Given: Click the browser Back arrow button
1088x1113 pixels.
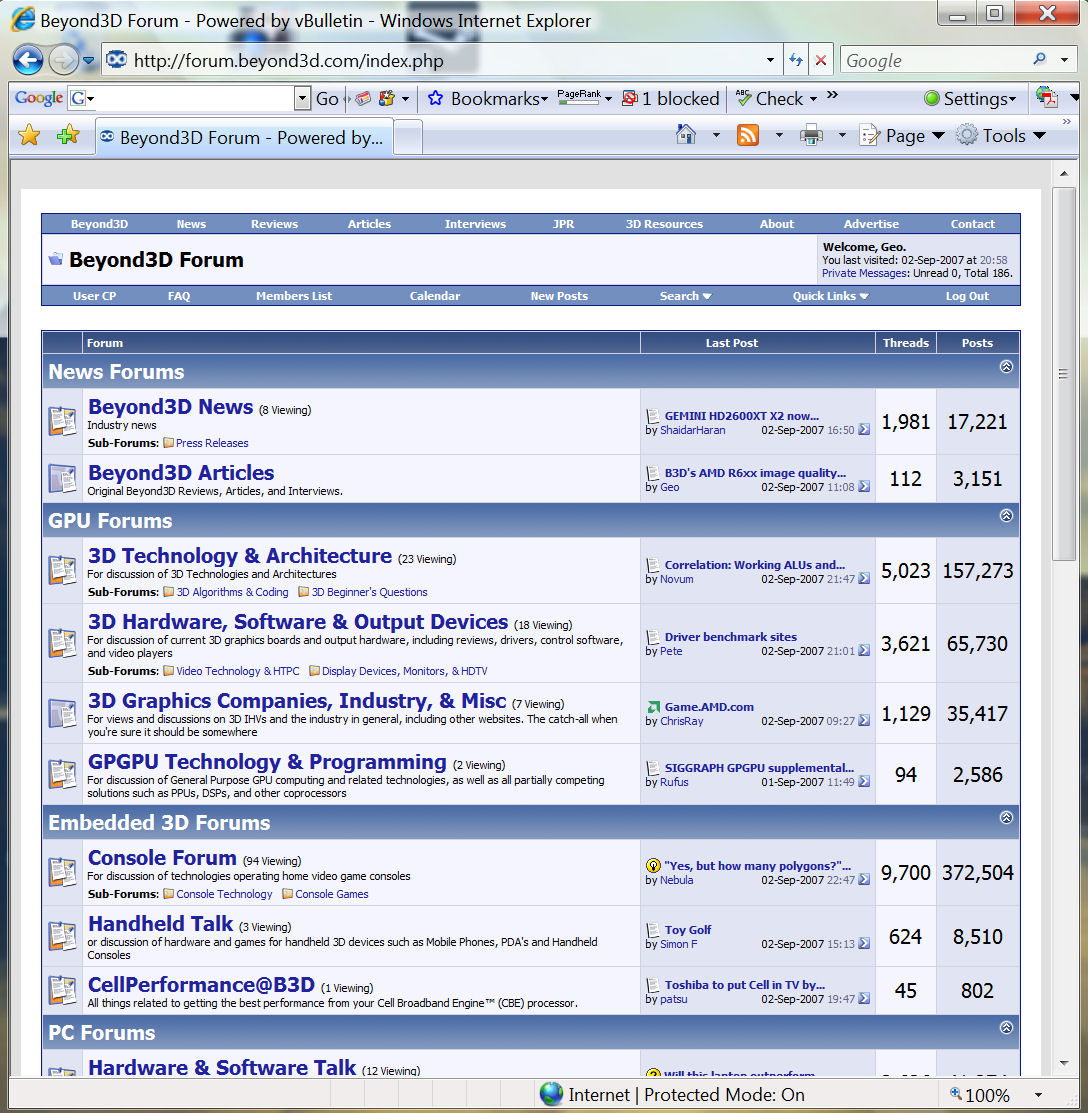Looking at the screenshot, I should click(x=28, y=60).
